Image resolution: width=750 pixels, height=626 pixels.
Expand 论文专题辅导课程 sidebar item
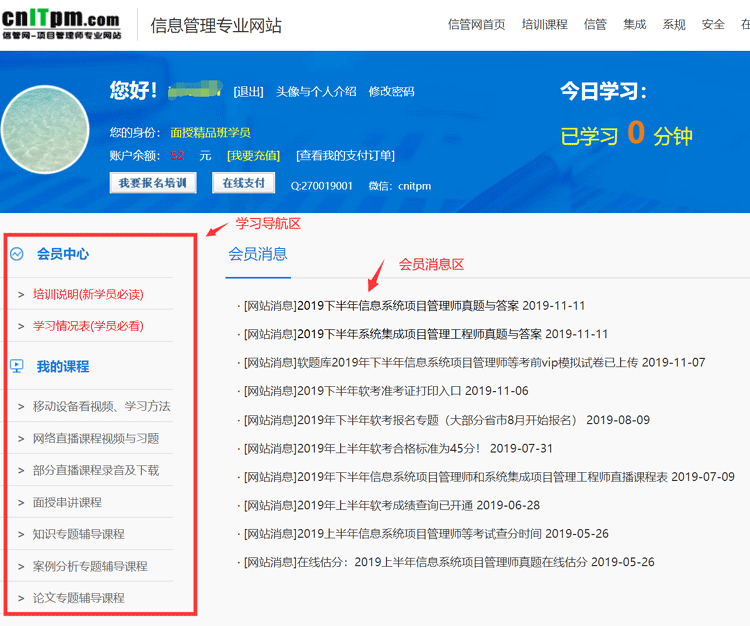tap(78, 598)
